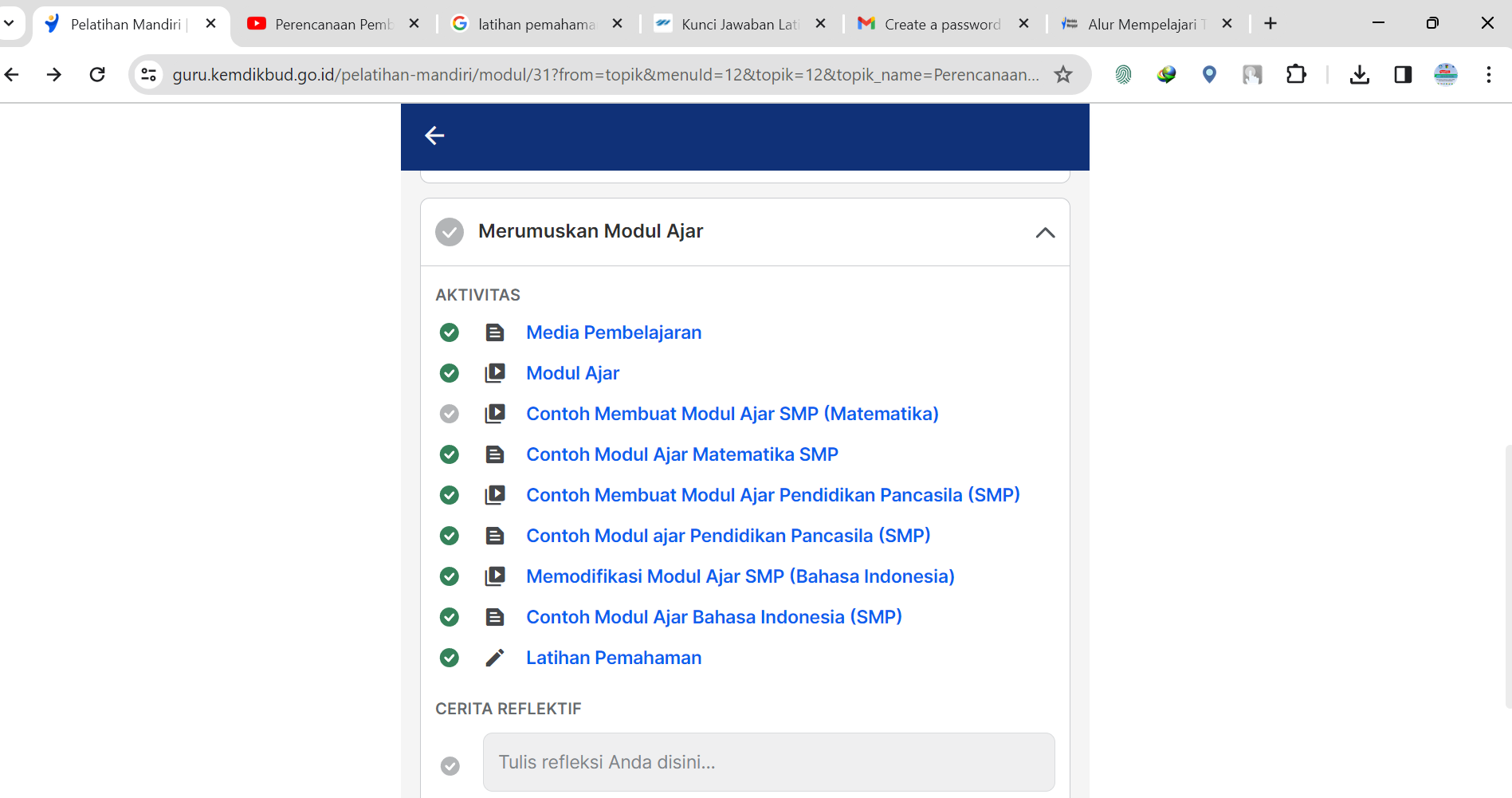Screen dimensions: 1512x798
Task: Open the Chrome three-dot menu
Action: click(1488, 75)
